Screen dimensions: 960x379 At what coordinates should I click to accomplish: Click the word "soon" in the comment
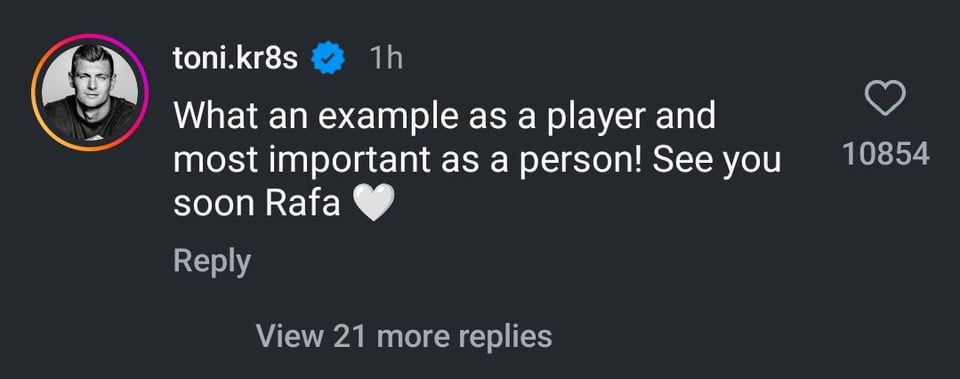[x=214, y=205]
